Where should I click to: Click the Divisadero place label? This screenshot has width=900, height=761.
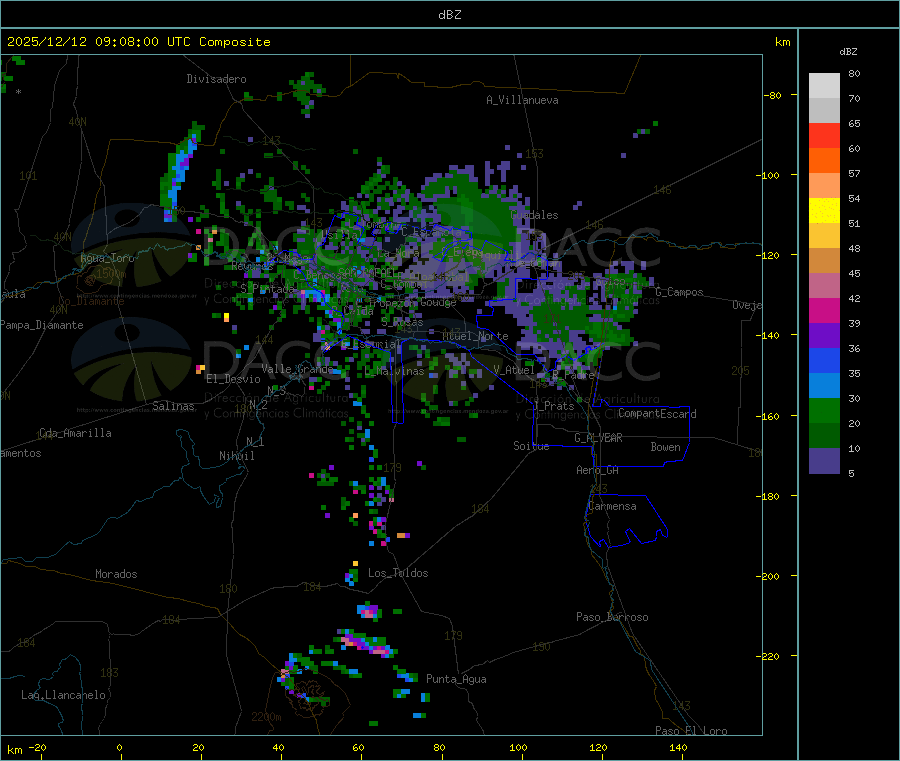(216, 79)
